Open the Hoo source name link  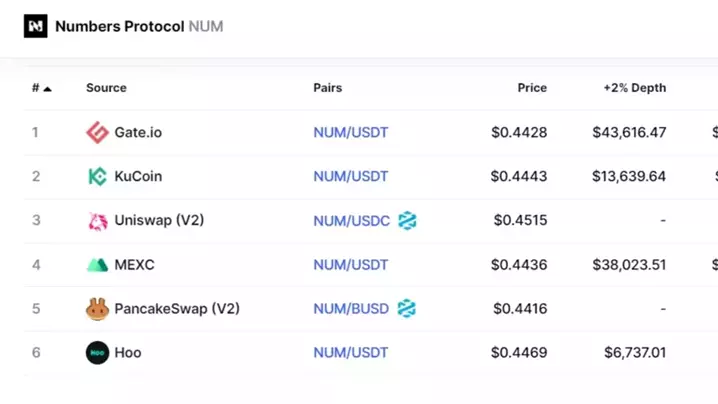(128, 353)
